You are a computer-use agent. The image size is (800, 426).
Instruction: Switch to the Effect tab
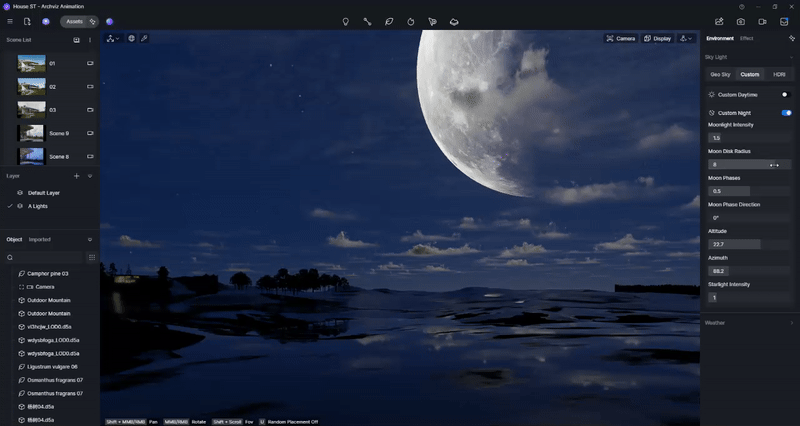pyautogui.click(x=746, y=38)
